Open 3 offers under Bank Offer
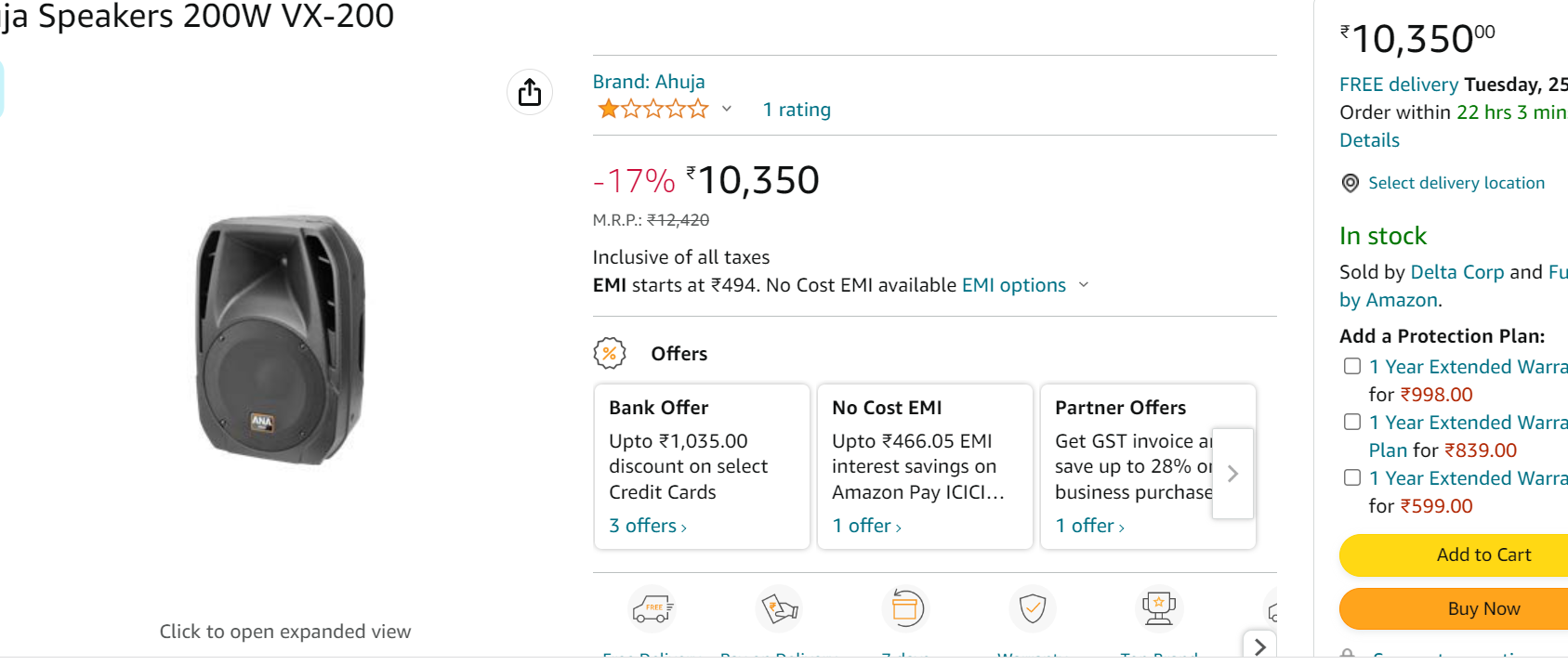This screenshot has width=1568, height=665. [x=648, y=526]
